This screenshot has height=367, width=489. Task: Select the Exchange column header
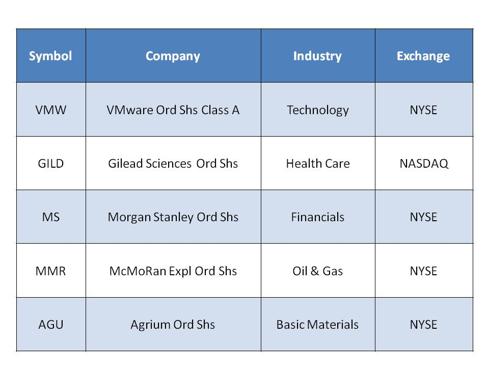coord(424,56)
